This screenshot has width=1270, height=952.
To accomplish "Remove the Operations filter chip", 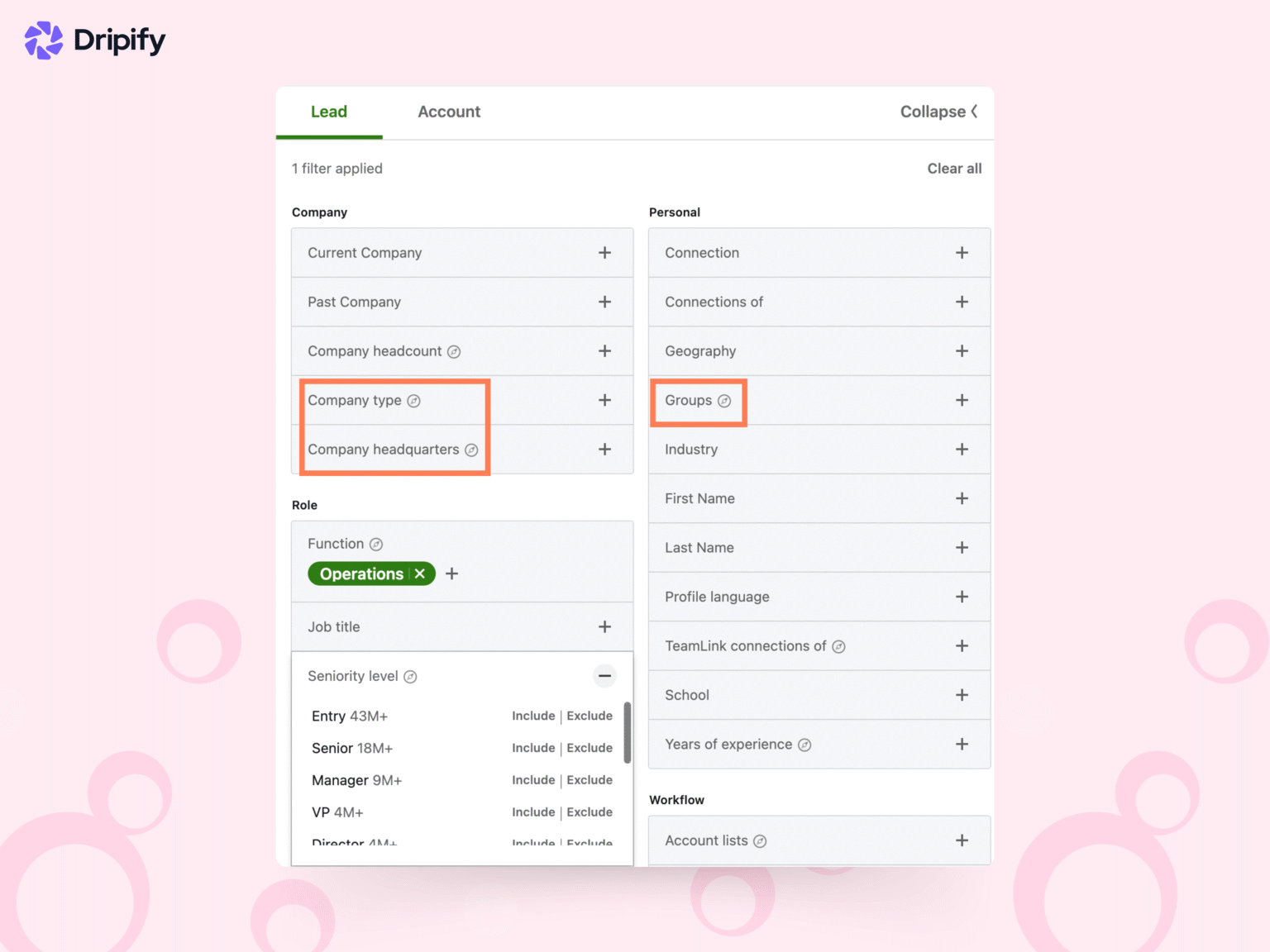I will [x=420, y=574].
